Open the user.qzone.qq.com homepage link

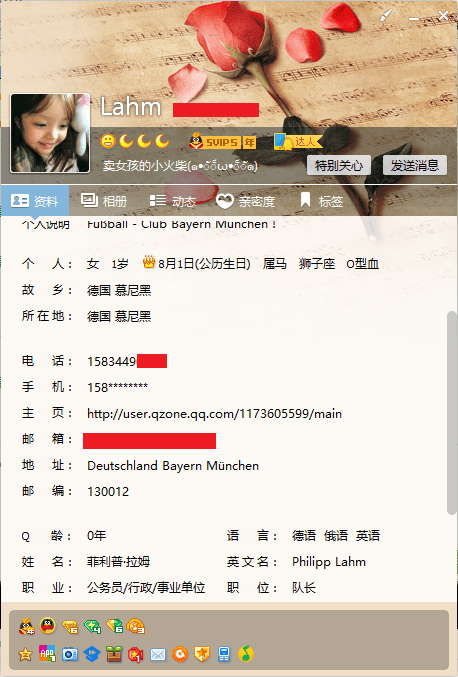coord(215,414)
